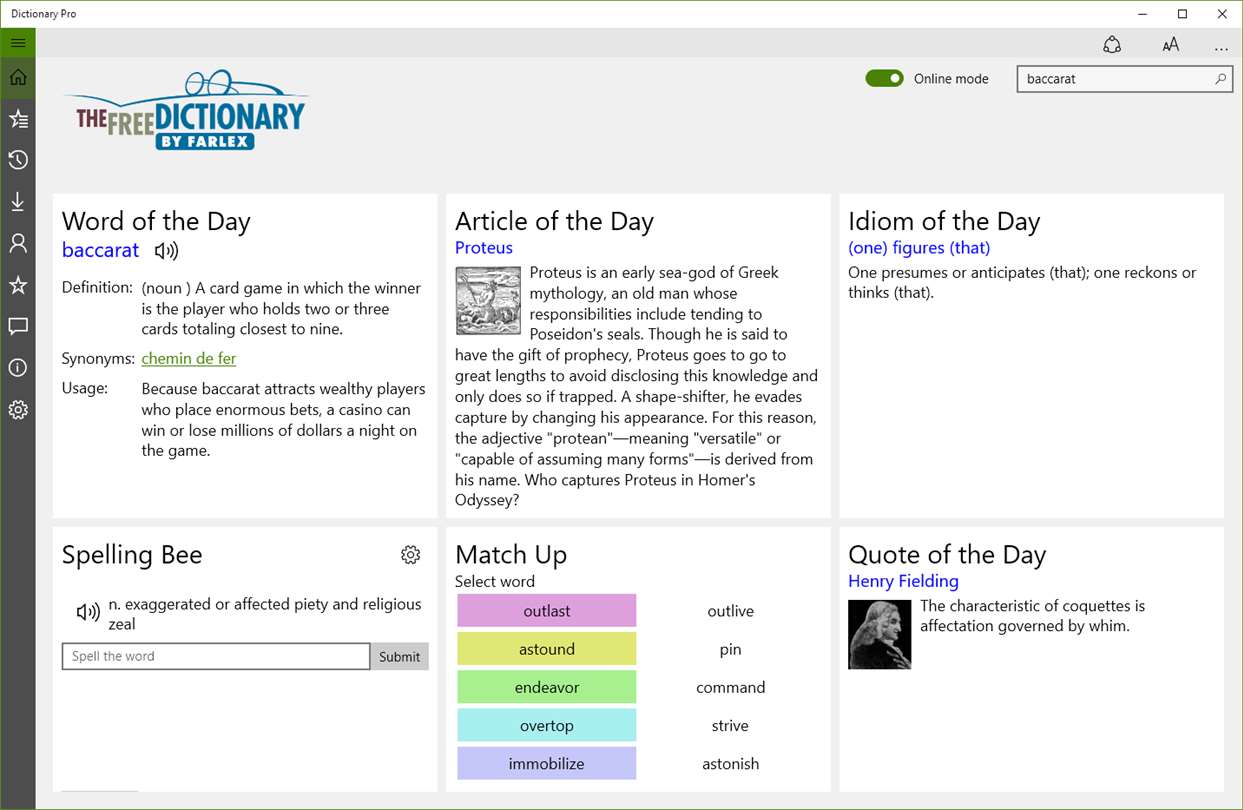This screenshot has width=1243, height=810.
Task: Click the Henry Fielding portrait thumbnail
Action: tap(880, 634)
